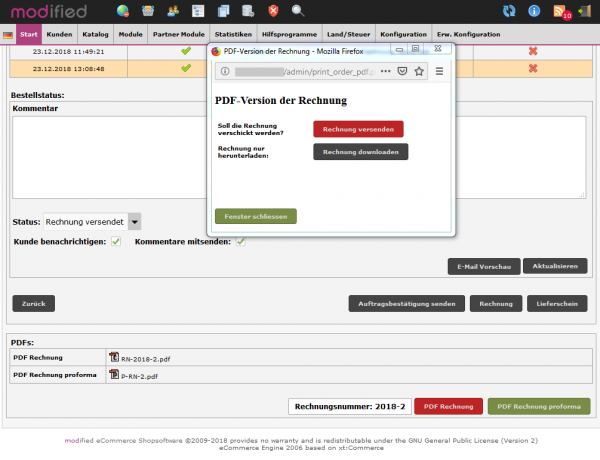This screenshot has height=460, width=600.
Task: Click the Fenster schliessen button
Action: pyautogui.click(x=256, y=216)
